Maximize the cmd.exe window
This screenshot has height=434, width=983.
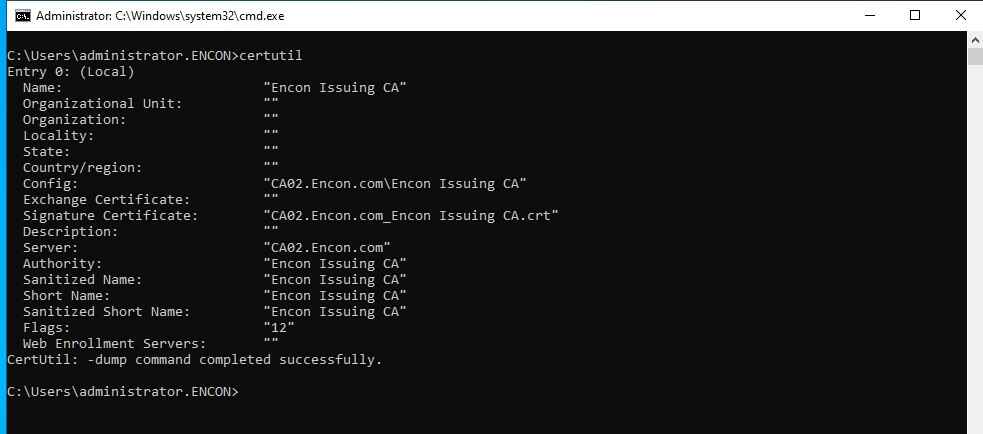point(914,15)
